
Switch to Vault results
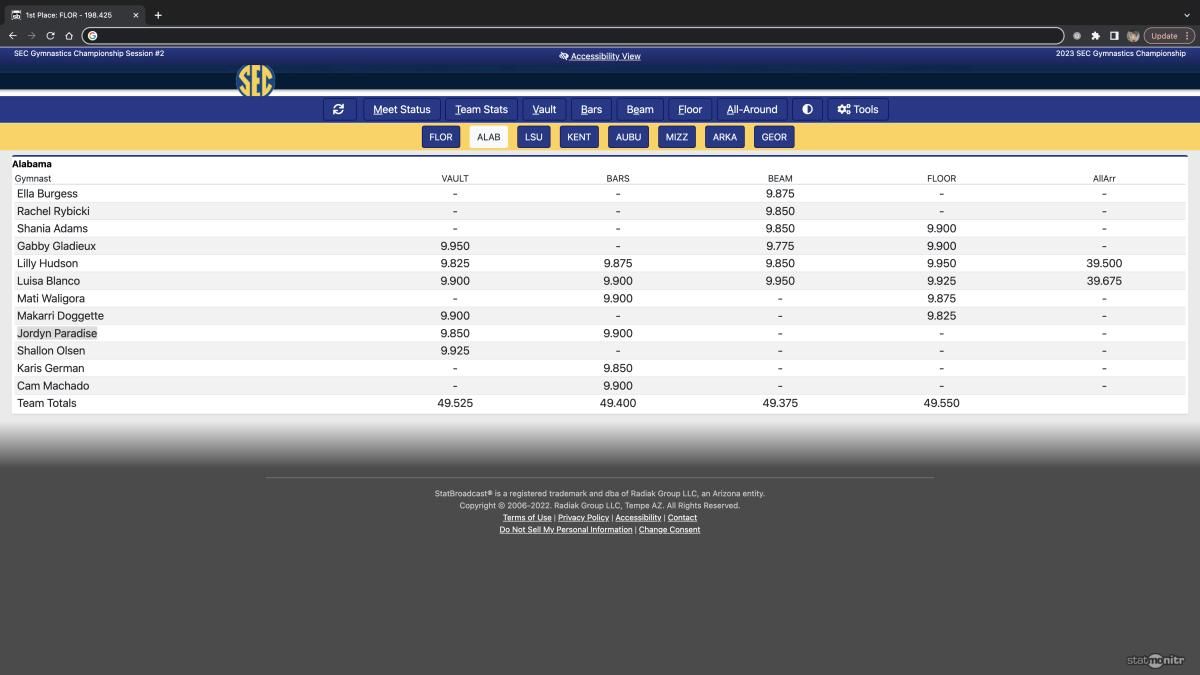click(x=544, y=109)
